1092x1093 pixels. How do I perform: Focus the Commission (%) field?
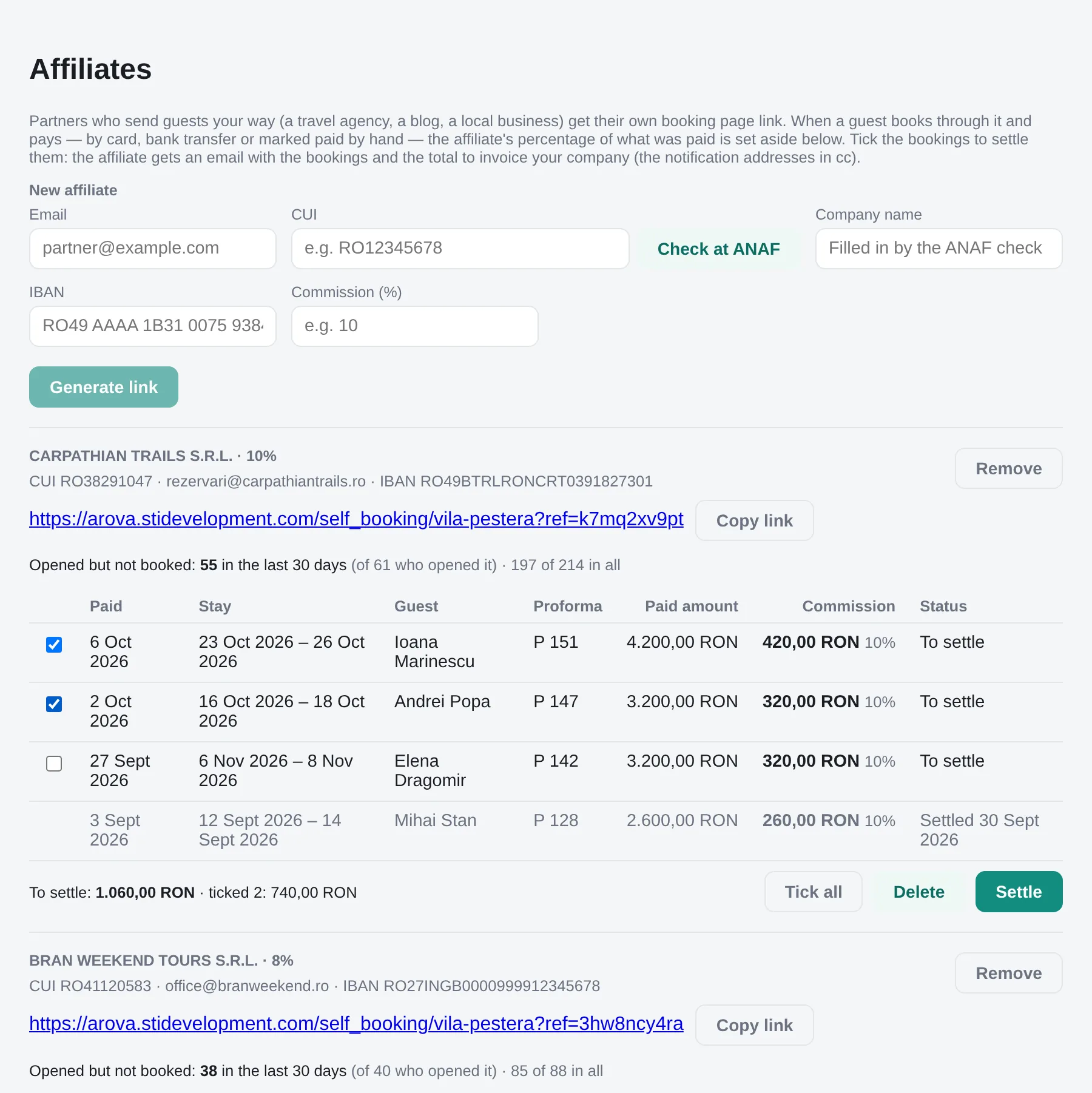(x=414, y=326)
